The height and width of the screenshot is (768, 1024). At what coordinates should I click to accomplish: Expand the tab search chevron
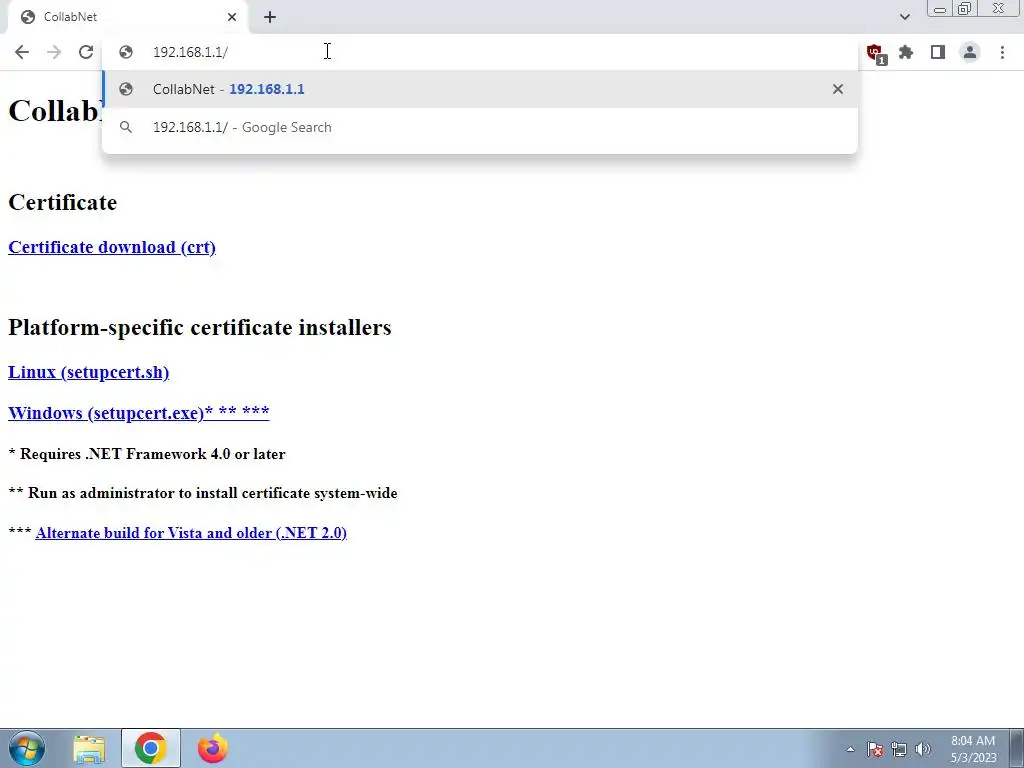(x=904, y=17)
